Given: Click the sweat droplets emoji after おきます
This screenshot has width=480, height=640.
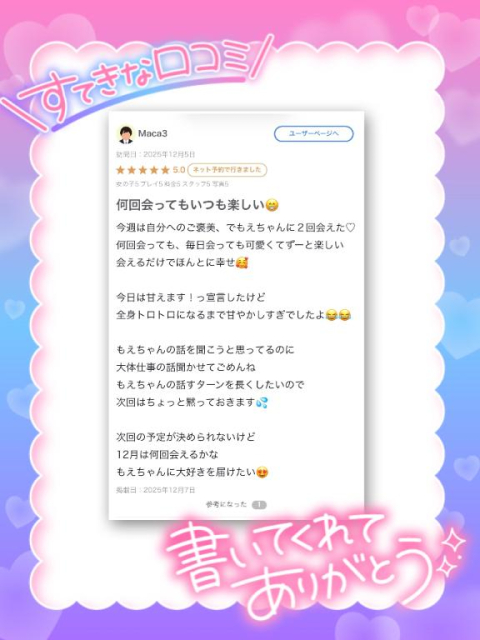Looking at the screenshot, I should [262, 403].
